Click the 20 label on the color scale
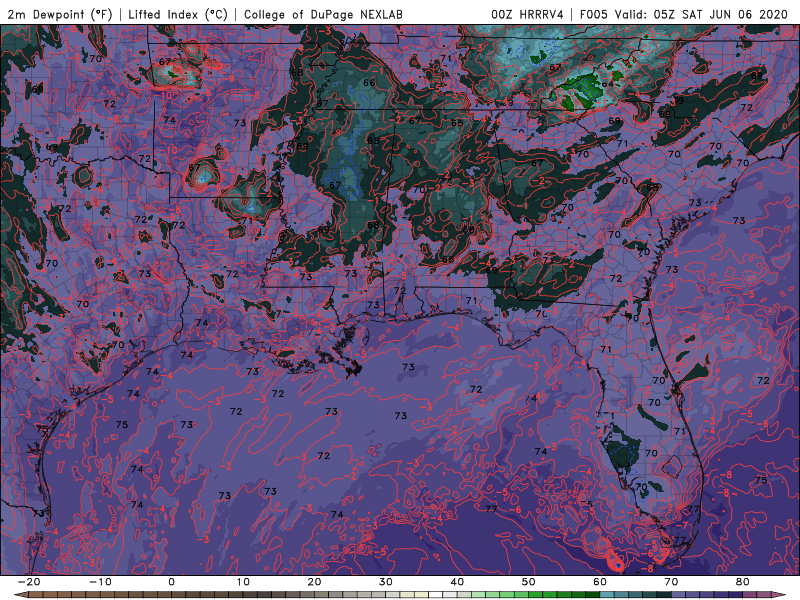800x600 pixels. (314, 582)
